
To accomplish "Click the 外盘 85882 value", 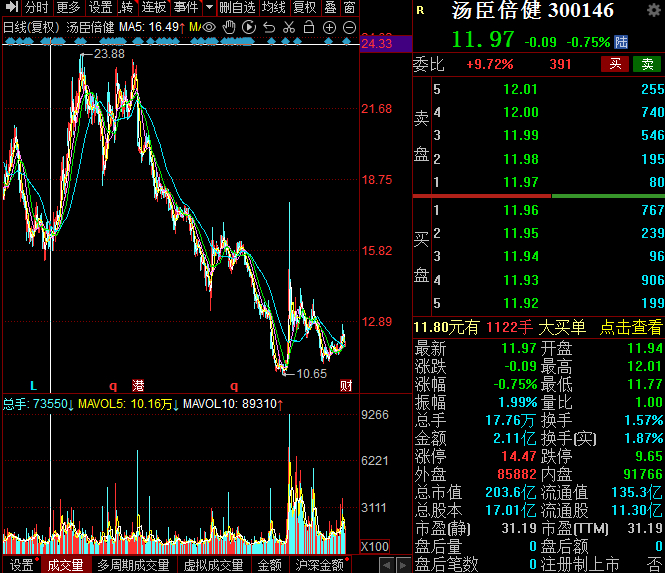I will (x=517, y=474).
